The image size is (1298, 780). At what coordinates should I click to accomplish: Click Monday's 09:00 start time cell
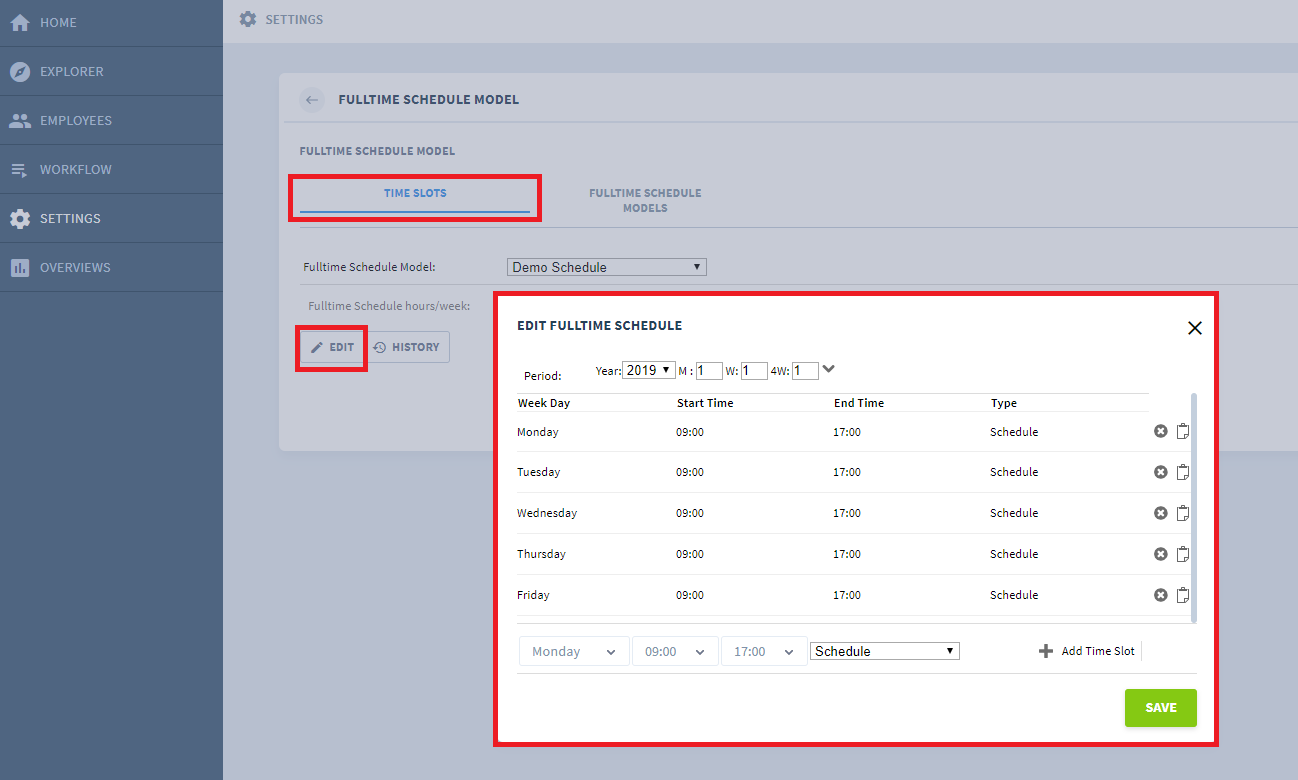[x=690, y=432]
